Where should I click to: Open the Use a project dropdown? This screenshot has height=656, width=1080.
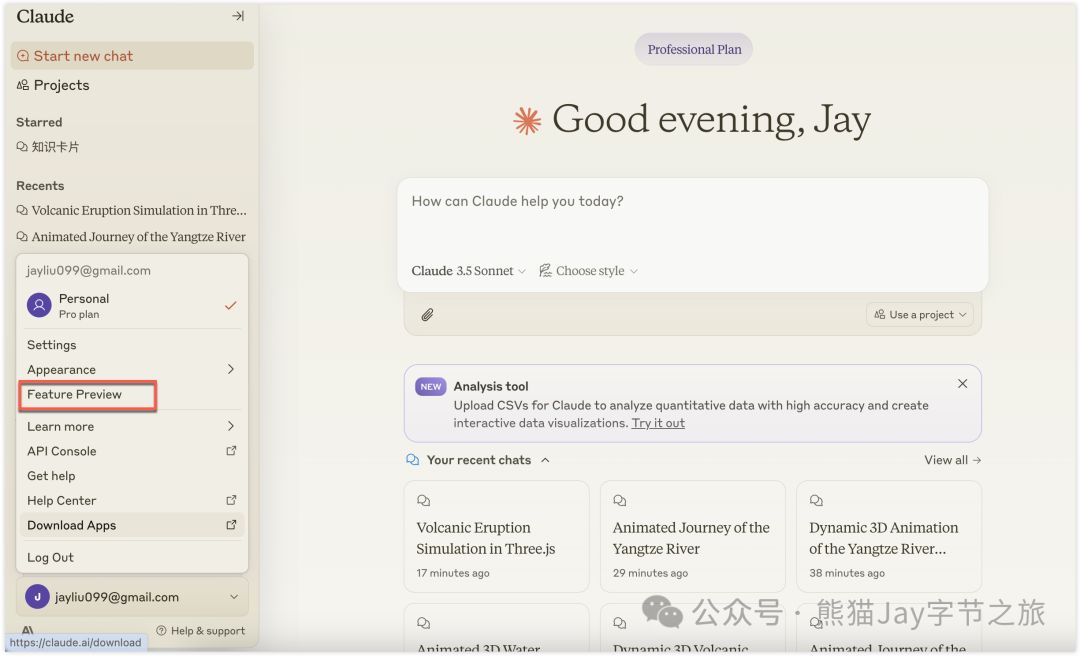pyautogui.click(x=920, y=314)
